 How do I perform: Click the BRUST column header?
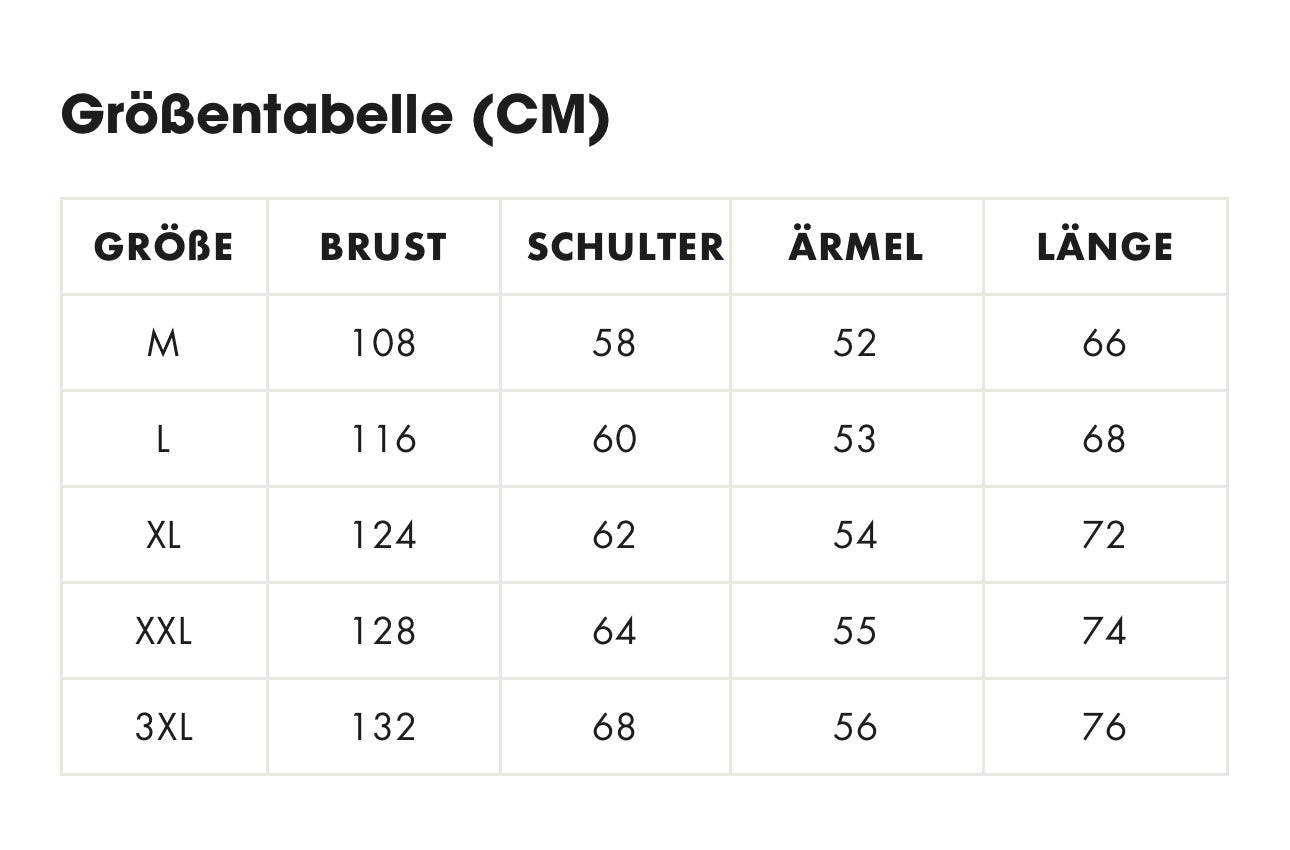(383, 247)
